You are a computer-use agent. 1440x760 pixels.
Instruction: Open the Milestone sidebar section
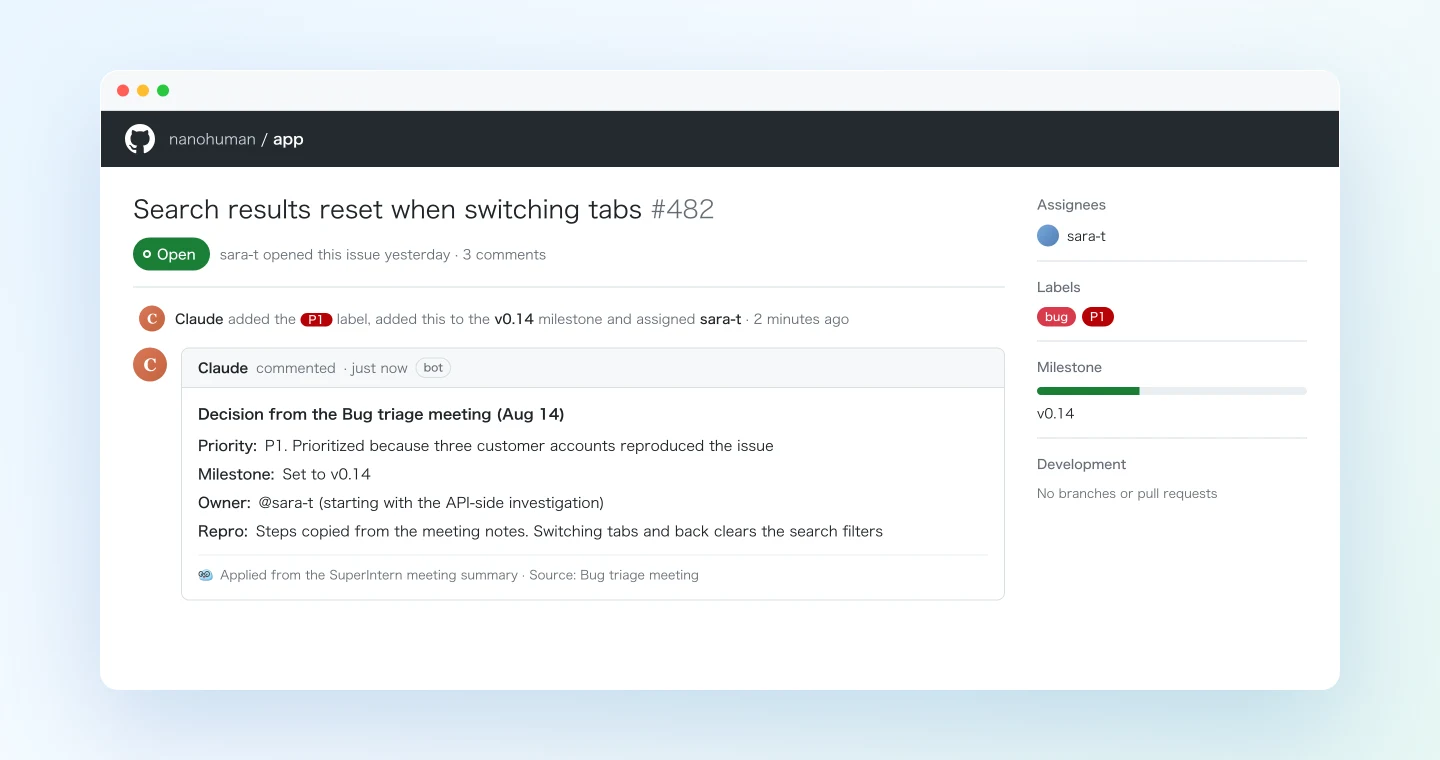pos(1069,367)
